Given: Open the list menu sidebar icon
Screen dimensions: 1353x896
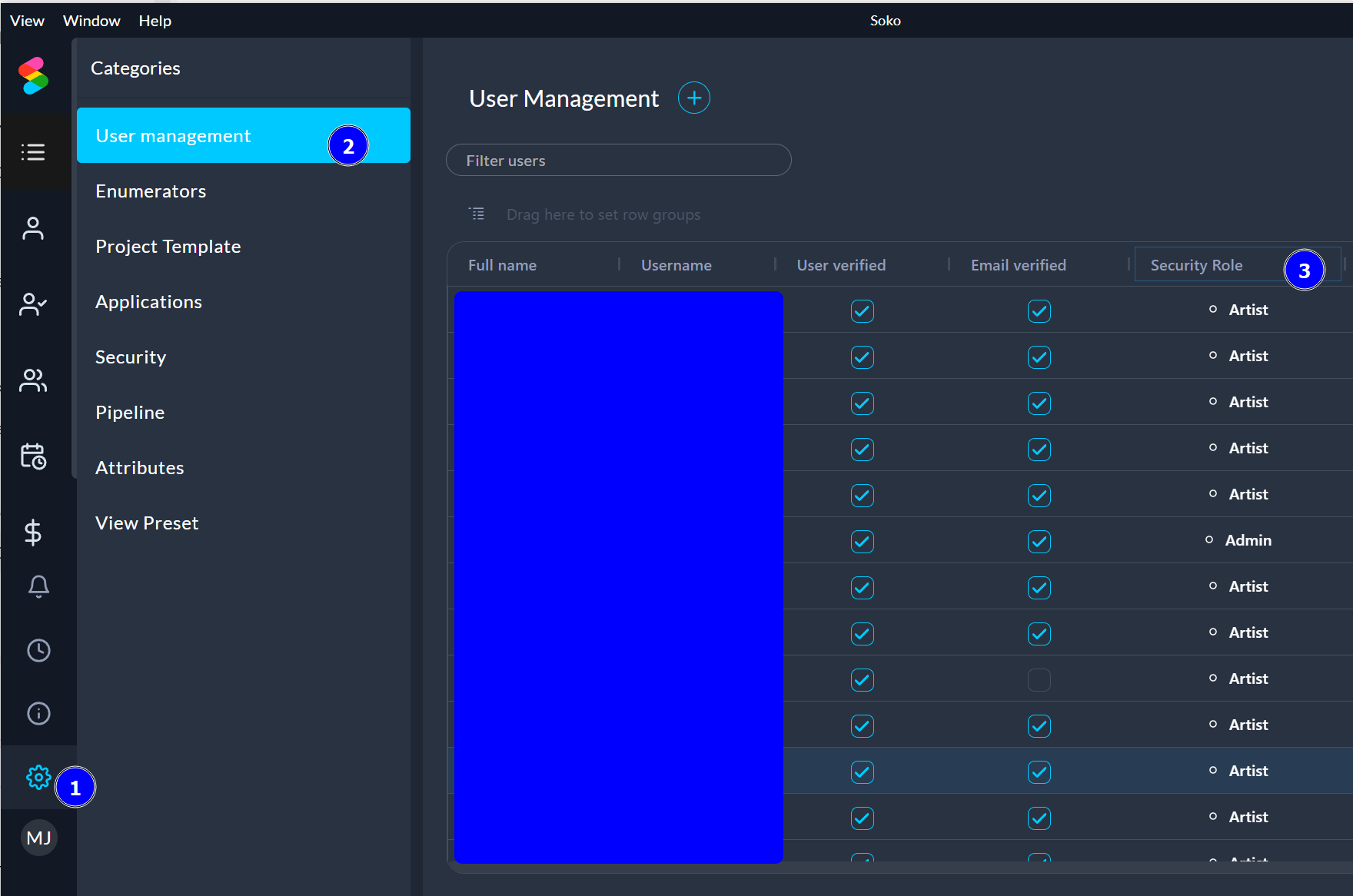Looking at the screenshot, I should pos(33,152).
